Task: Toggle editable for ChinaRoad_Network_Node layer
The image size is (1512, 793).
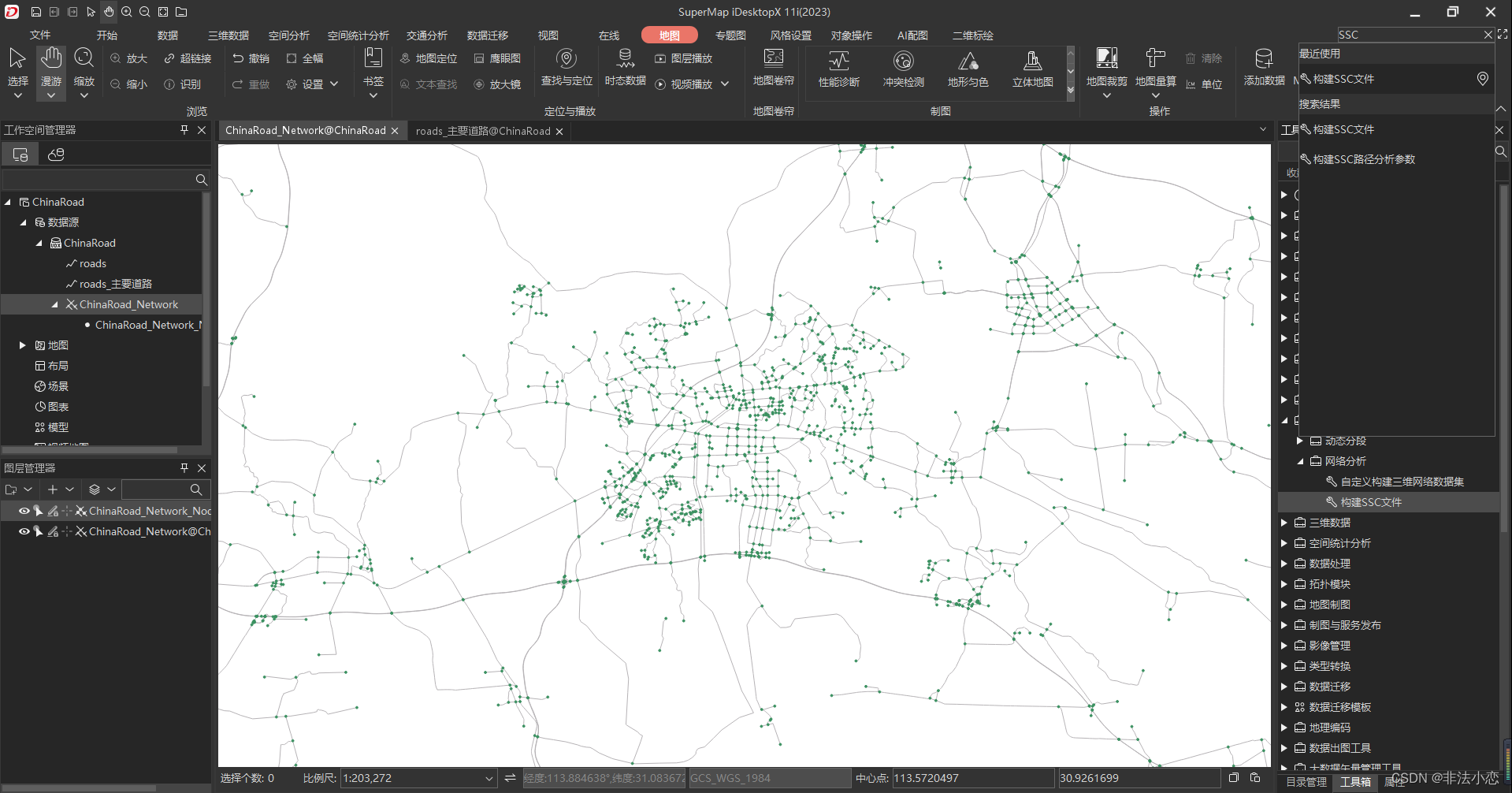Action: 53,511
